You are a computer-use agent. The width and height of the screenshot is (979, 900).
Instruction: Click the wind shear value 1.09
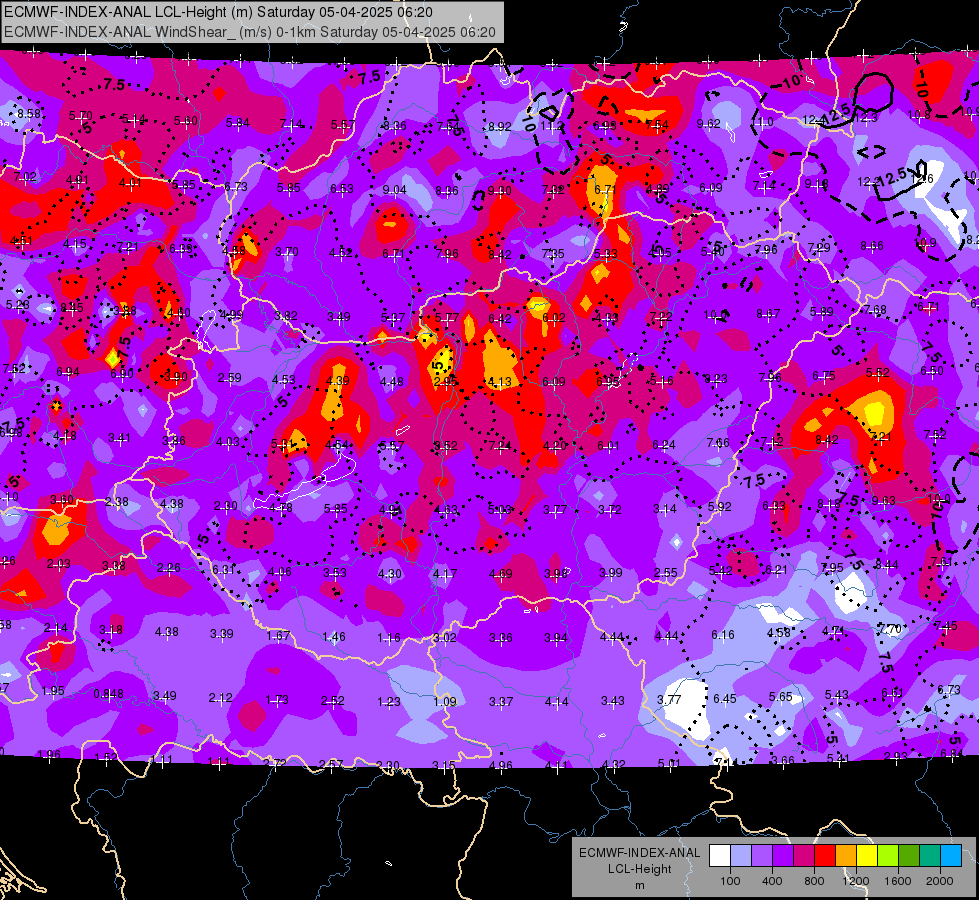pos(445,701)
